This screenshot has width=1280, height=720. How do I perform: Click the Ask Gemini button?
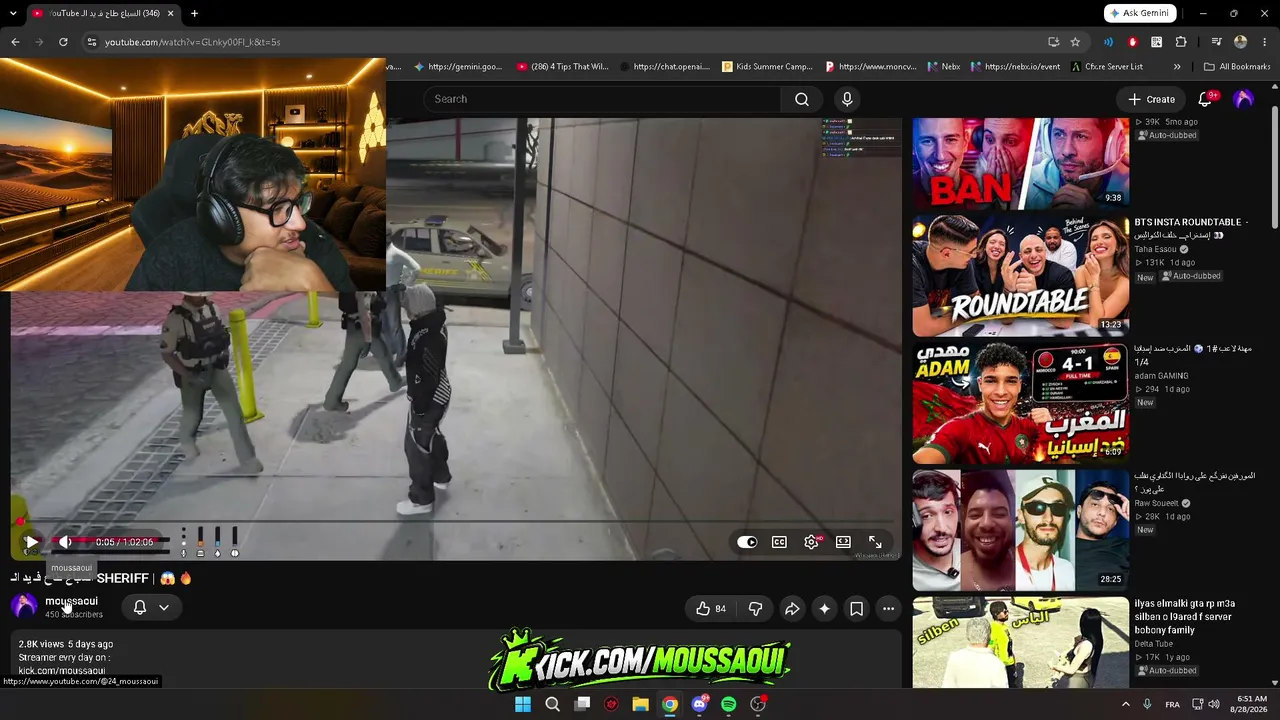[1139, 13]
